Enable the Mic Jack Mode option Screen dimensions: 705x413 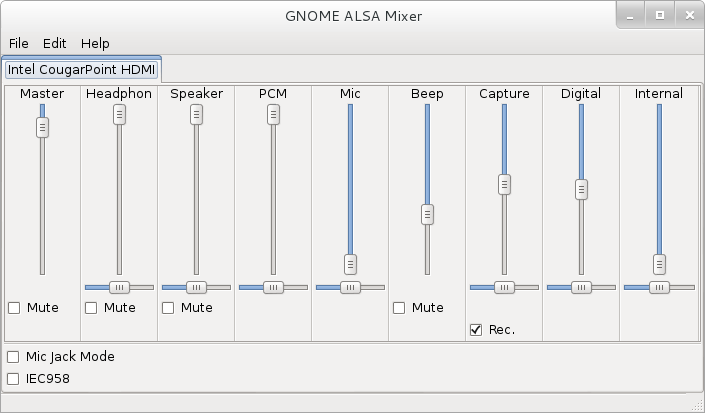[13, 357]
